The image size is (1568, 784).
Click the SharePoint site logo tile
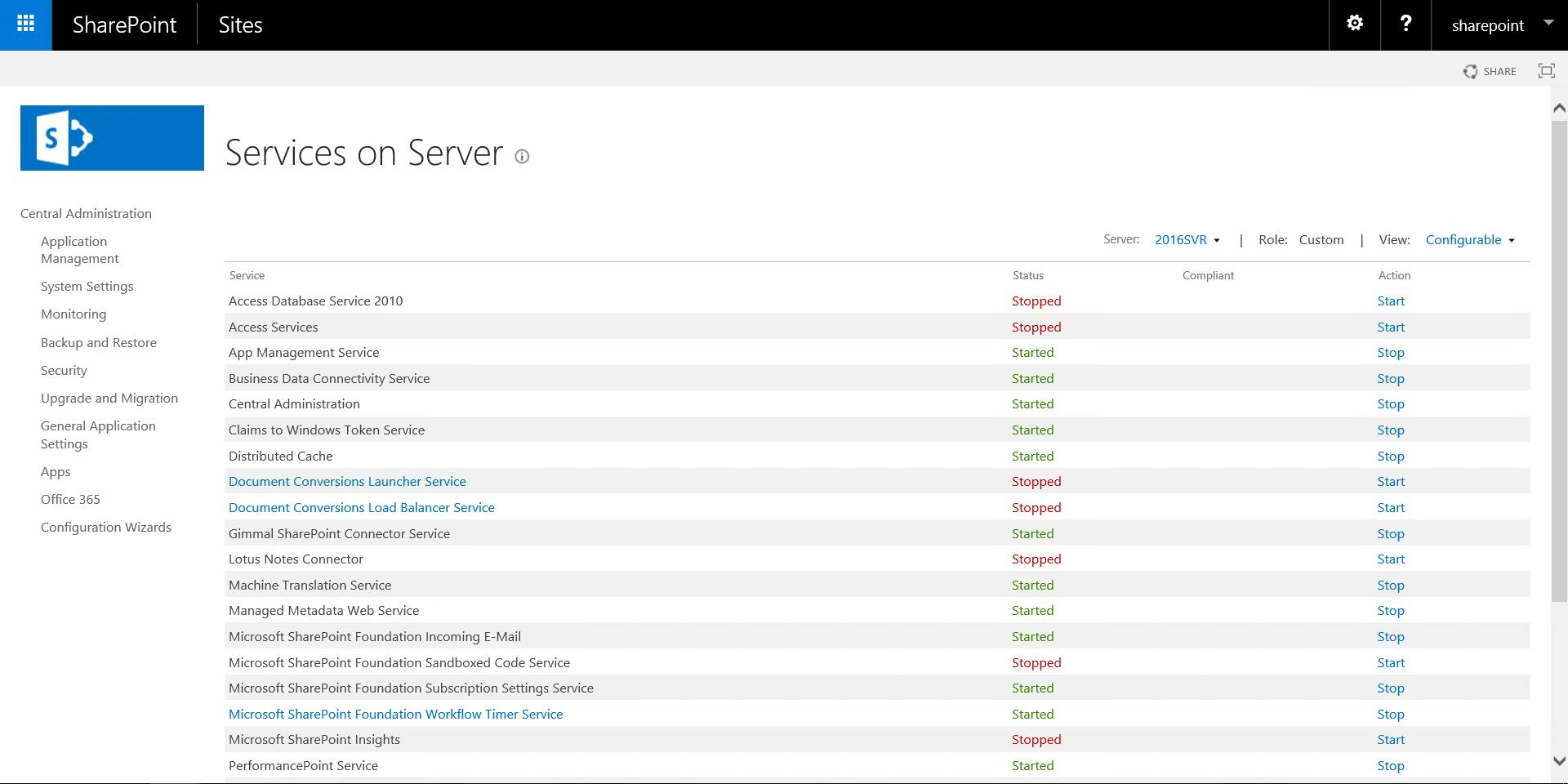[112, 137]
